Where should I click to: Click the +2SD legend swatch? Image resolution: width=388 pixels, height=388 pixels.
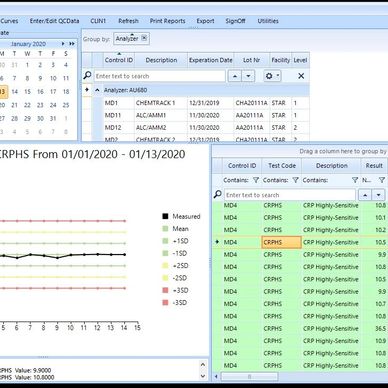165,266
